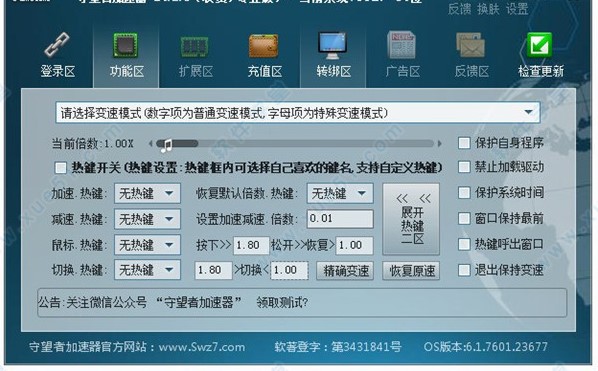Open the 广告区 newspaper icon
The height and width of the screenshot is (371, 598).
click(402, 45)
